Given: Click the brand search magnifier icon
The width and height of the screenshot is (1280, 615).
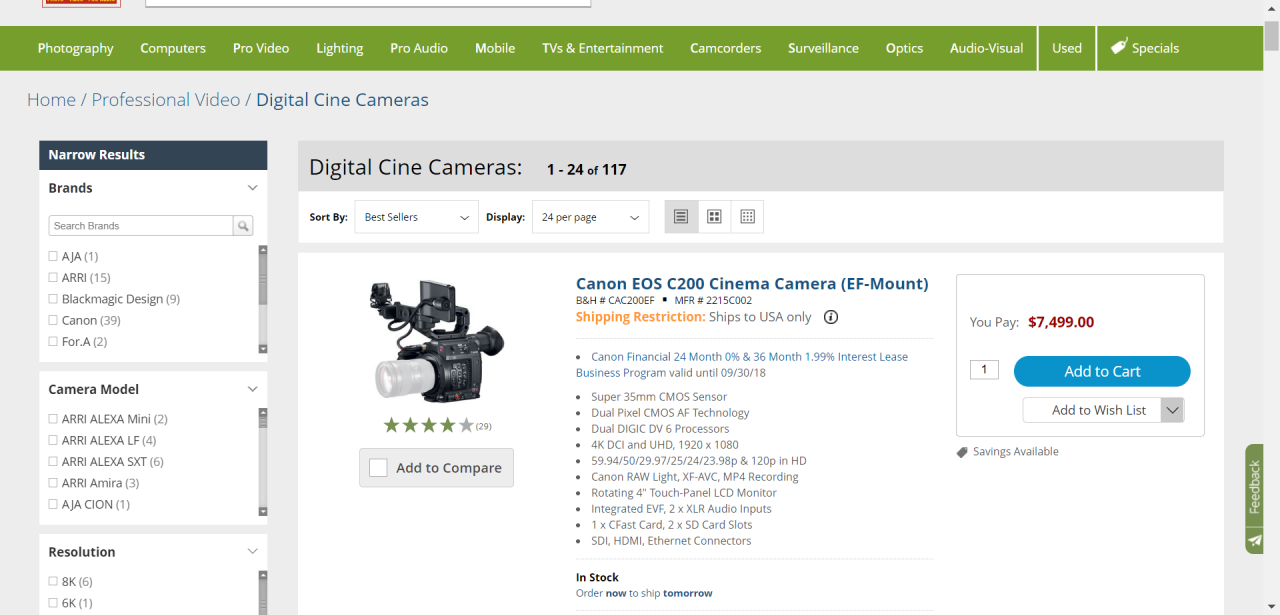Looking at the screenshot, I should tap(243, 226).
